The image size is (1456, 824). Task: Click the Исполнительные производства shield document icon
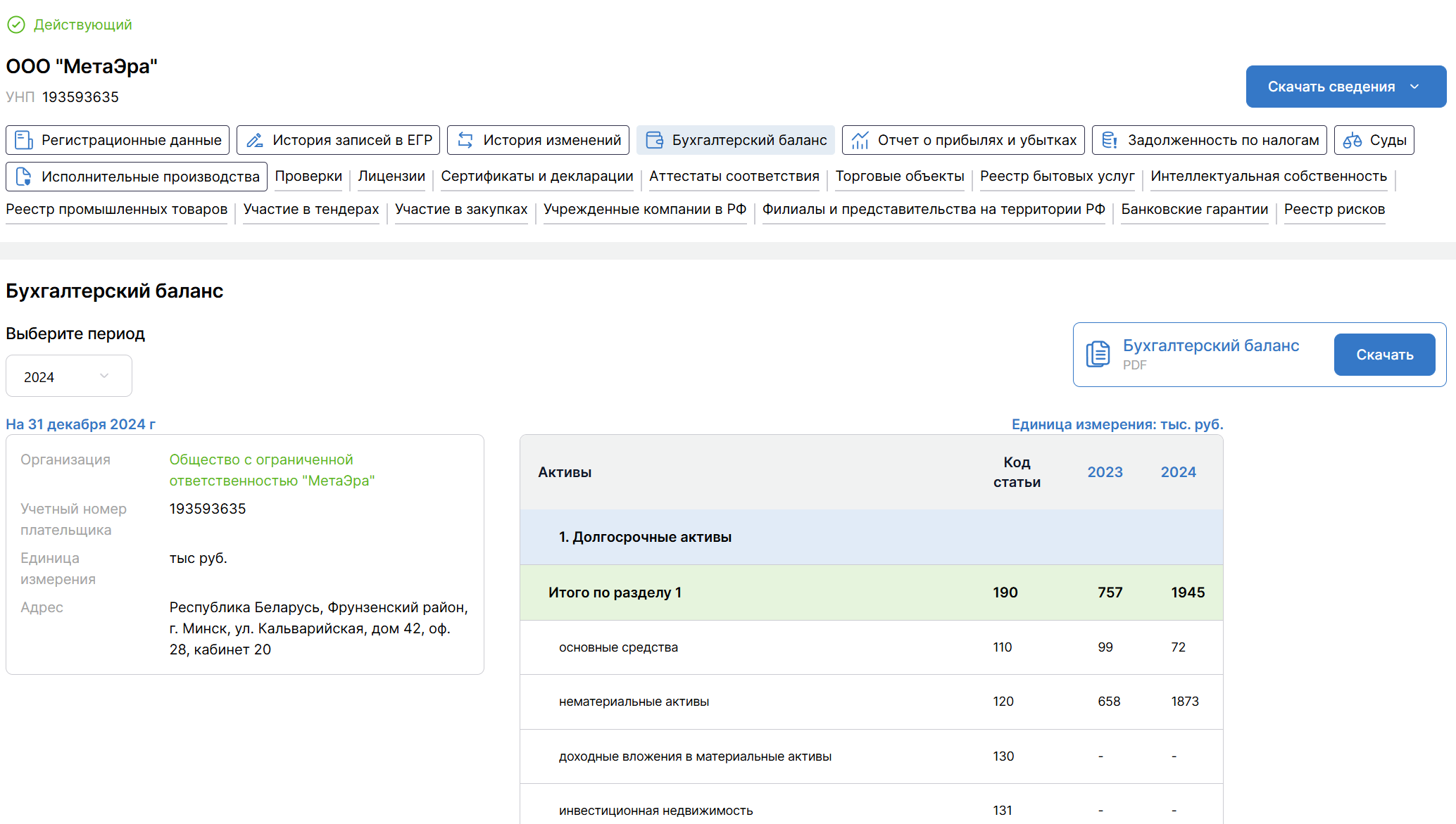24,176
